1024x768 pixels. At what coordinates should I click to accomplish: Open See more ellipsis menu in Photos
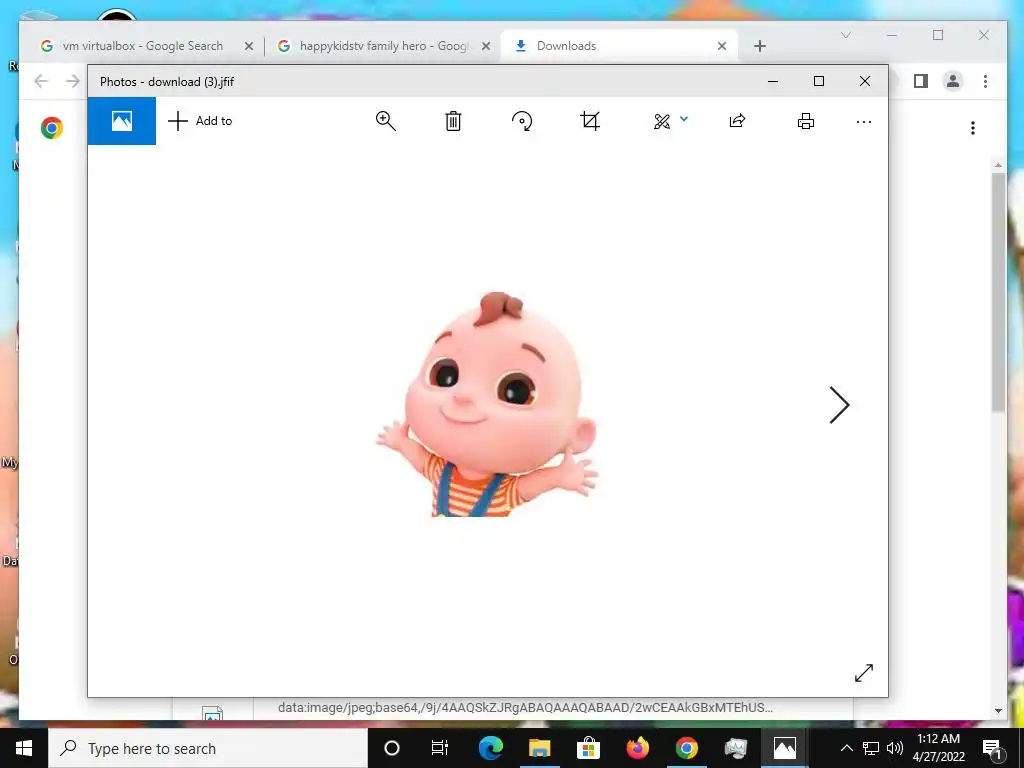coord(863,121)
